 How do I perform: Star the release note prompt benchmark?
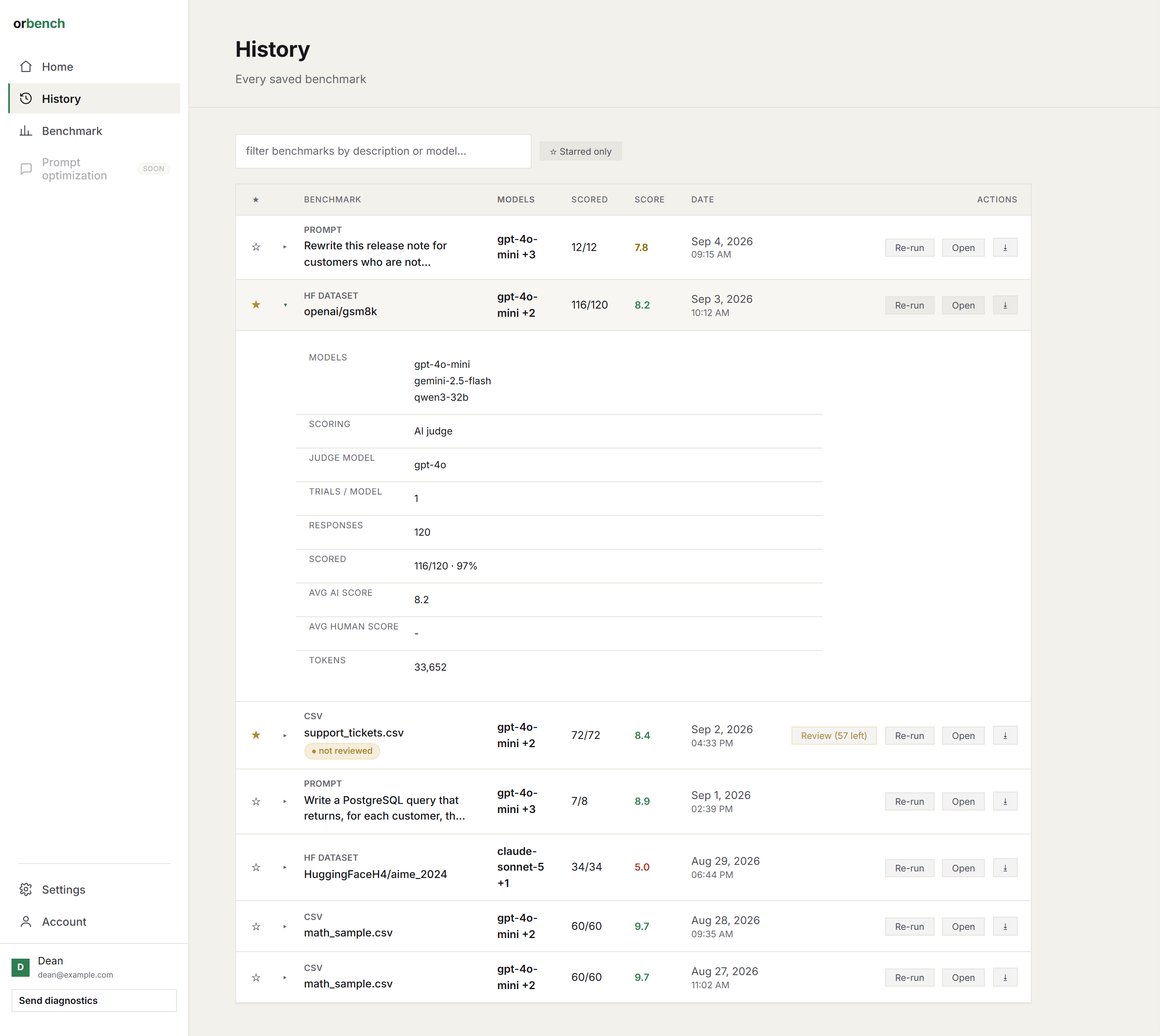point(256,247)
